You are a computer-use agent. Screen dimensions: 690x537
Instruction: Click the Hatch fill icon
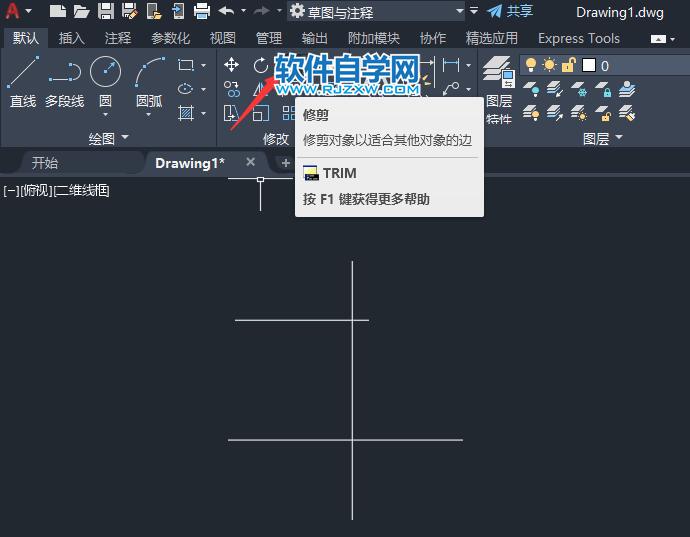[x=186, y=113]
